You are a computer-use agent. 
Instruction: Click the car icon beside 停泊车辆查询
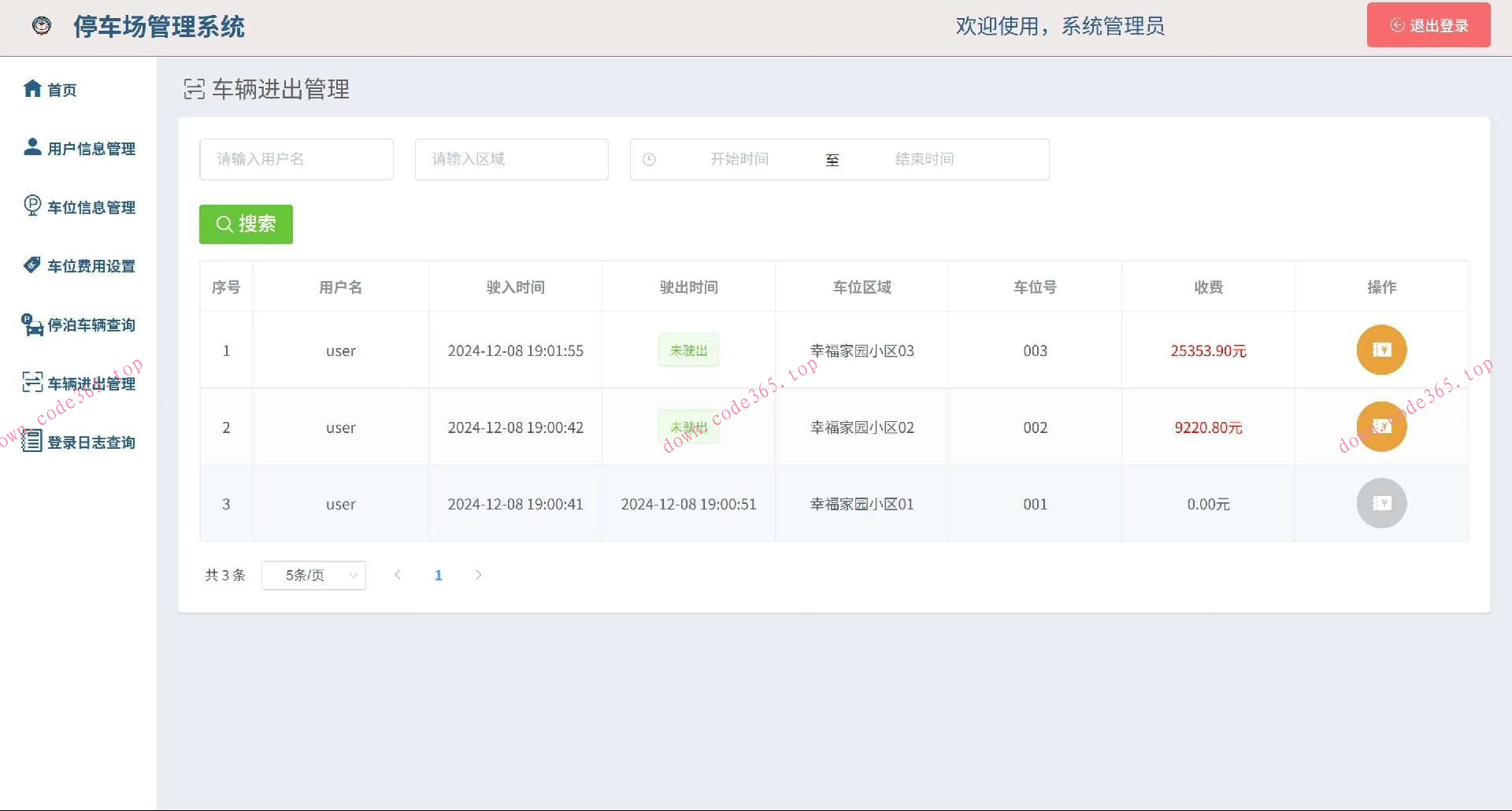coord(32,324)
